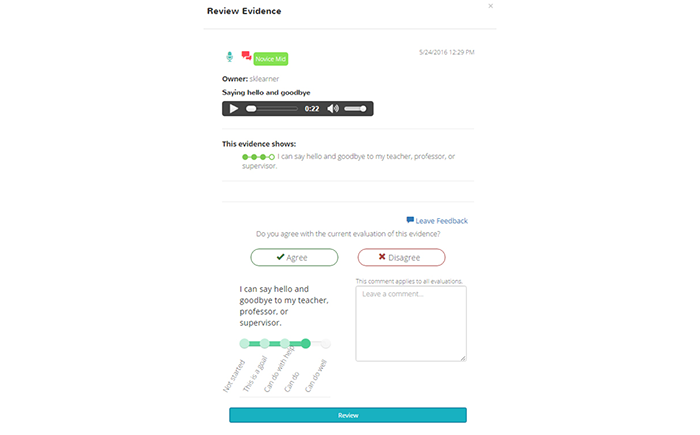Image resolution: width=700 pixels, height=435 pixels.
Task: Select the Can do rating dot
Action: (x=305, y=343)
